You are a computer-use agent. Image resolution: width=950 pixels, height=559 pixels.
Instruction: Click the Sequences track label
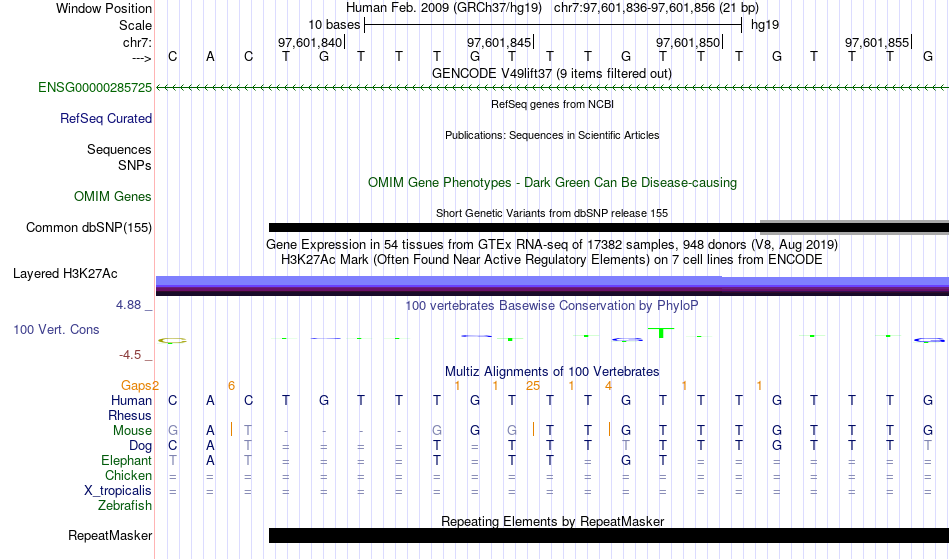[x=119, y=150]
